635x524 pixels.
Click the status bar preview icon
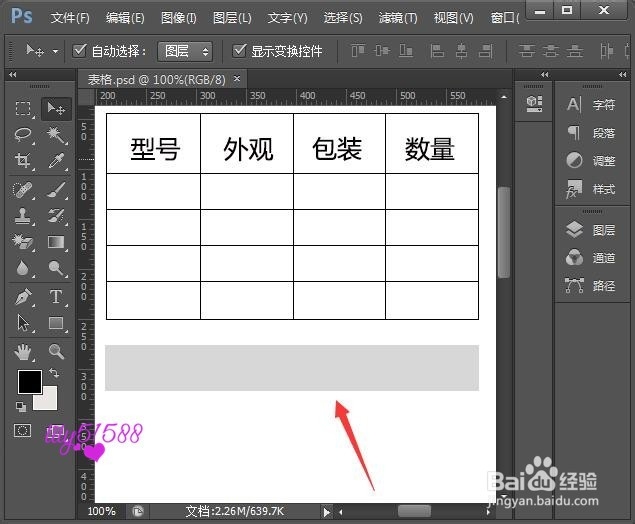pyautogui.click(x=138, y=511)
